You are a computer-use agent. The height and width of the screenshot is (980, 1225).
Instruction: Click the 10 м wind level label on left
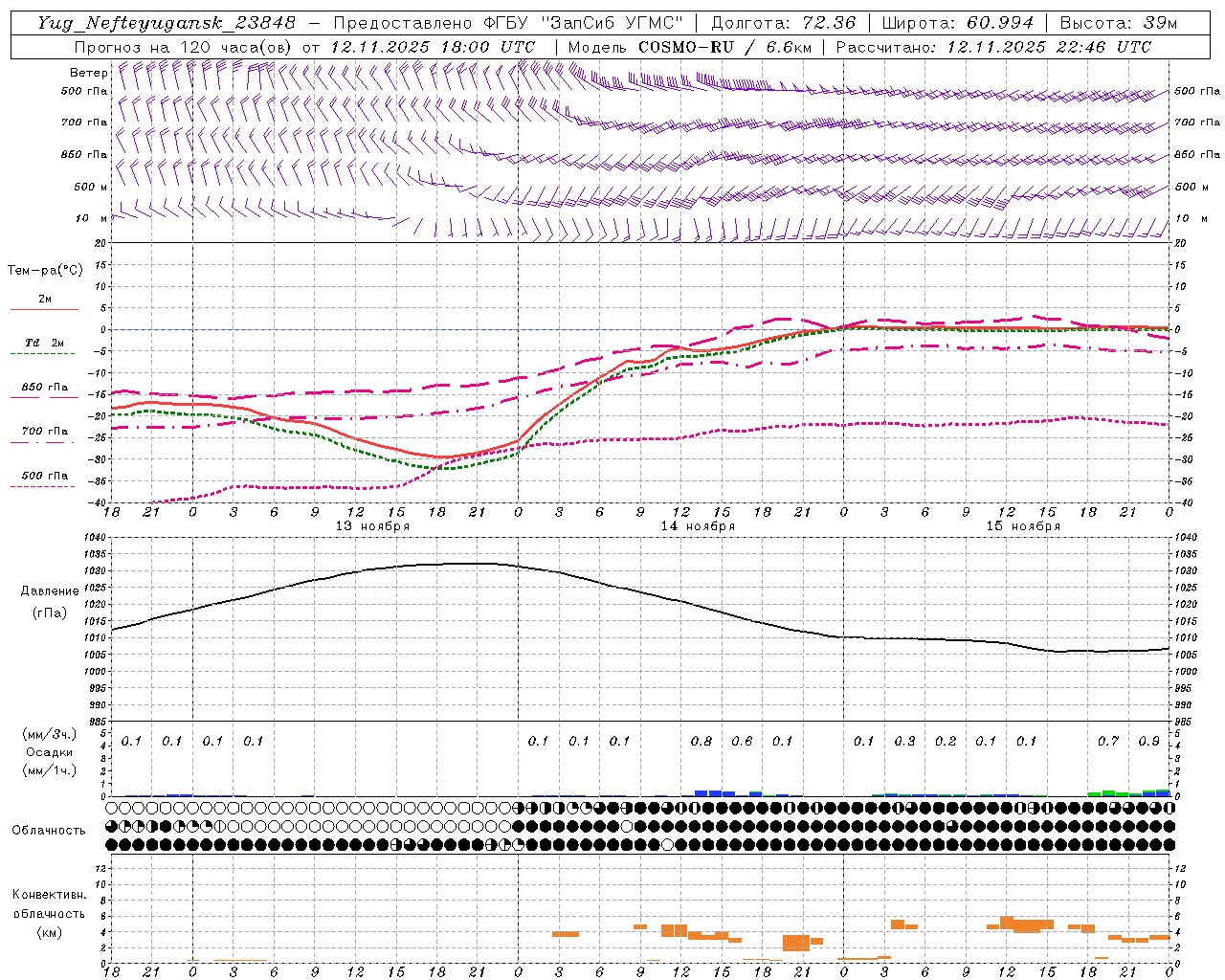point(91,218)
